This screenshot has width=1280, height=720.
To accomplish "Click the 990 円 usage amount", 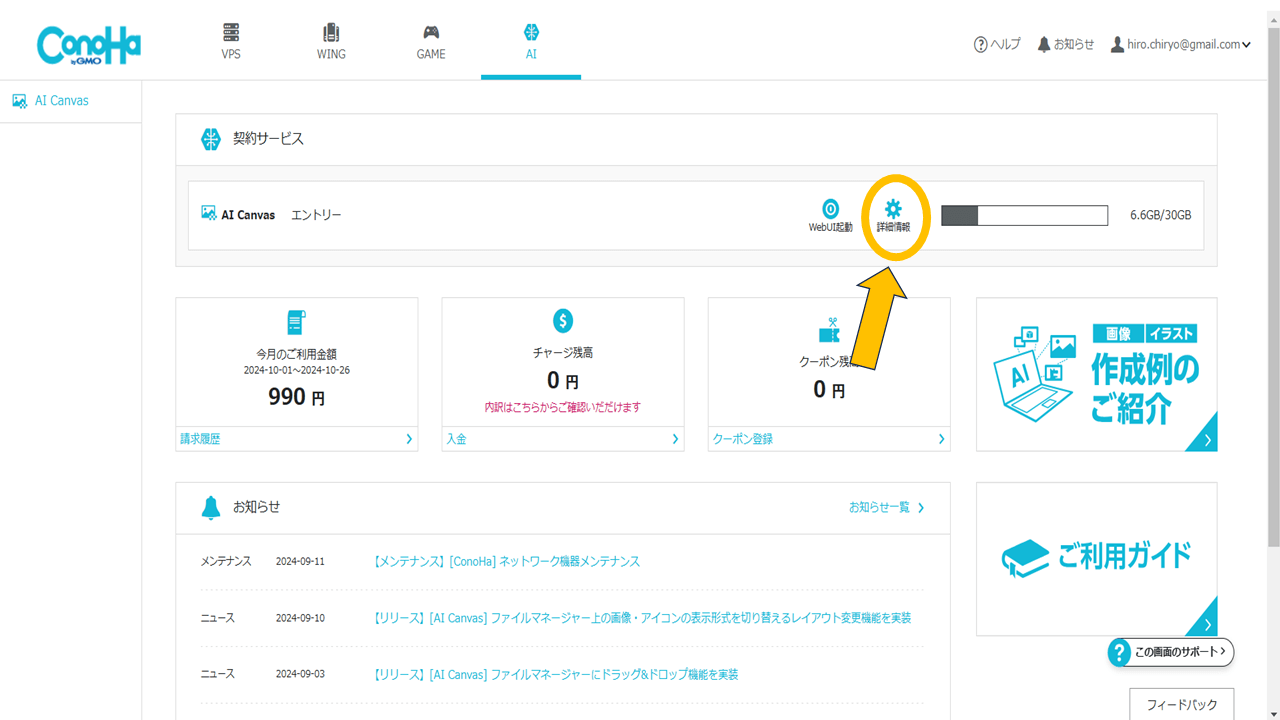I will (x=296, y=397).
